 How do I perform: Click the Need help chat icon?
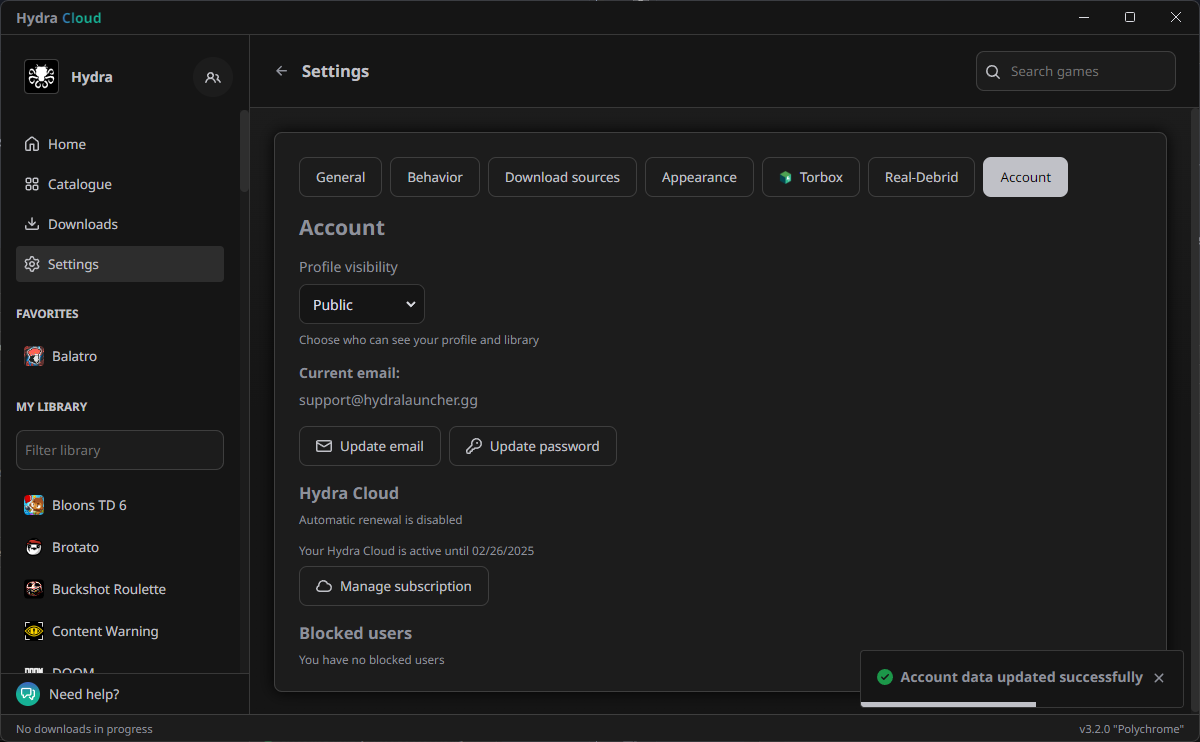pos(28,694)
